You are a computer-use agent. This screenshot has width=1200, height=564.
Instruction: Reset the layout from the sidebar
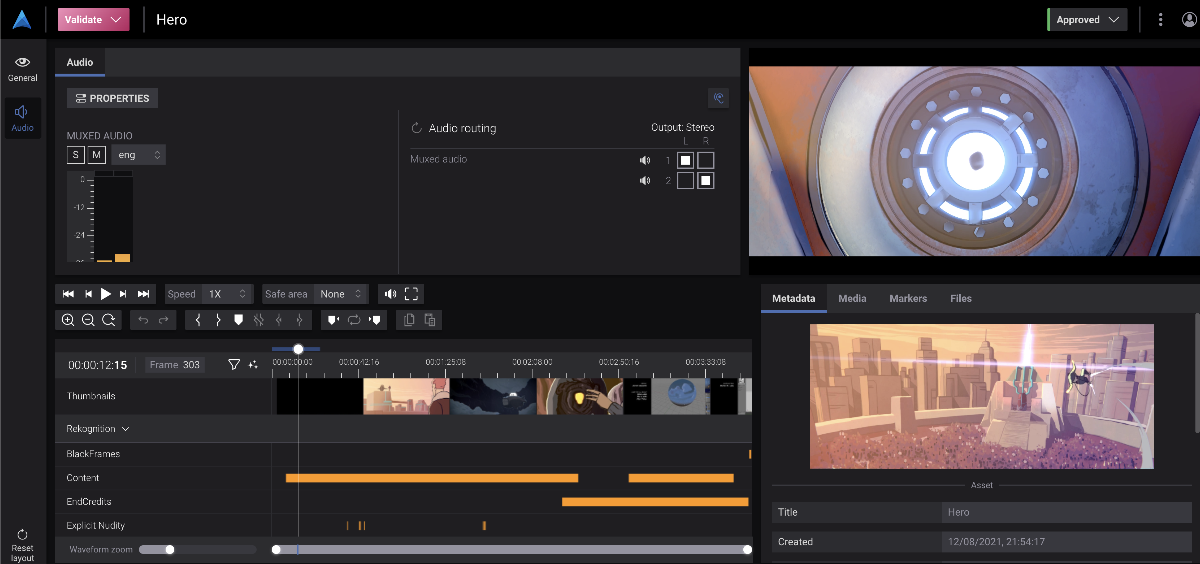coord(22,545)
